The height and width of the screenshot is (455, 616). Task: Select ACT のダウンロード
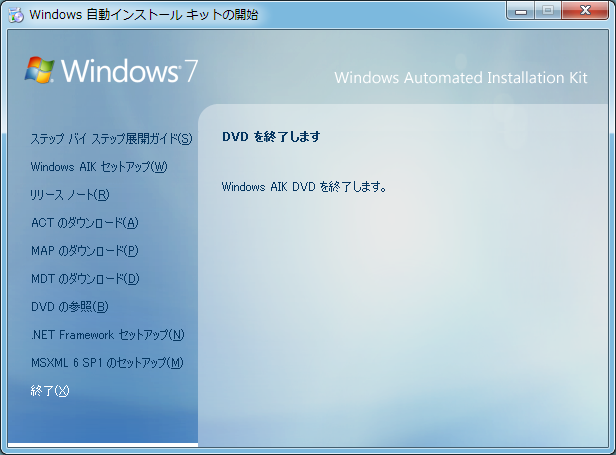pos(84,223)
